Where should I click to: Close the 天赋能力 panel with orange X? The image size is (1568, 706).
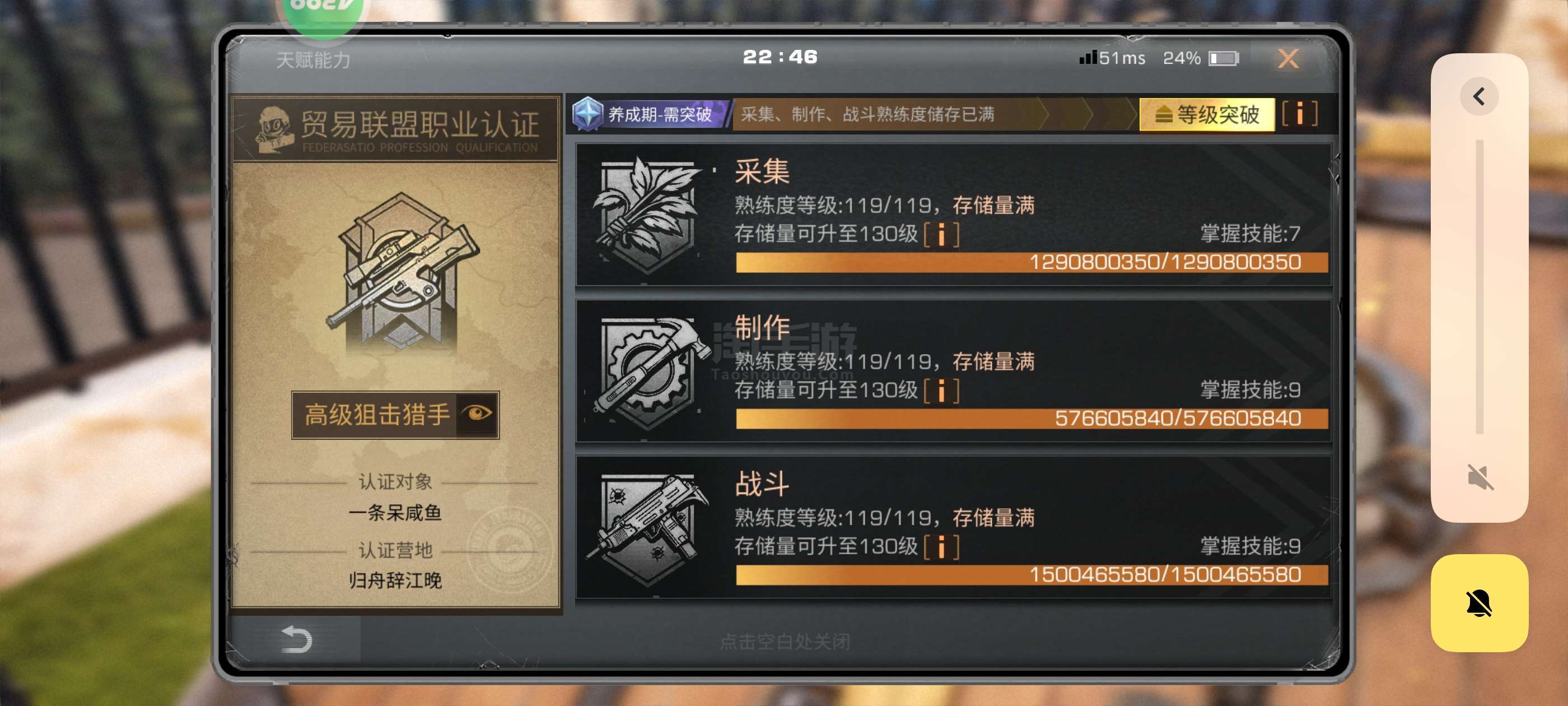(x=1287, y=58)
